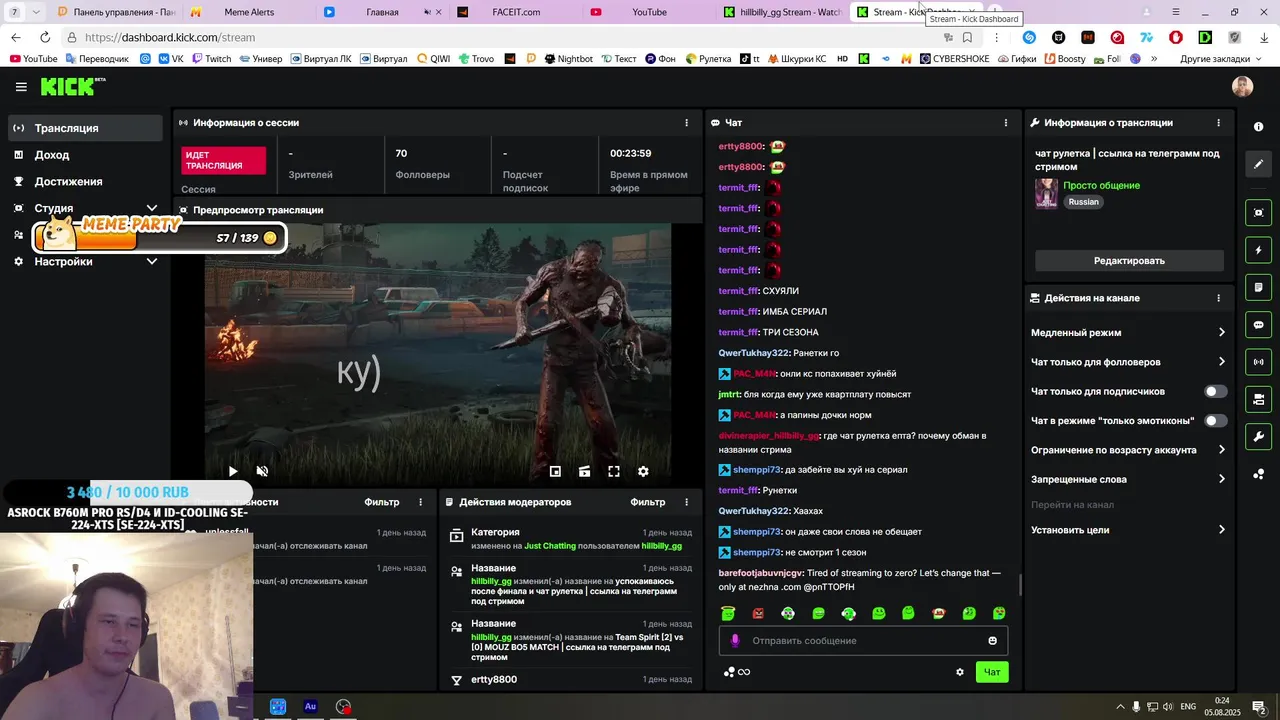1280x720 pixels.
Task: Open Moderator actions Фильтр dropdown
Action: coord(647,502)
